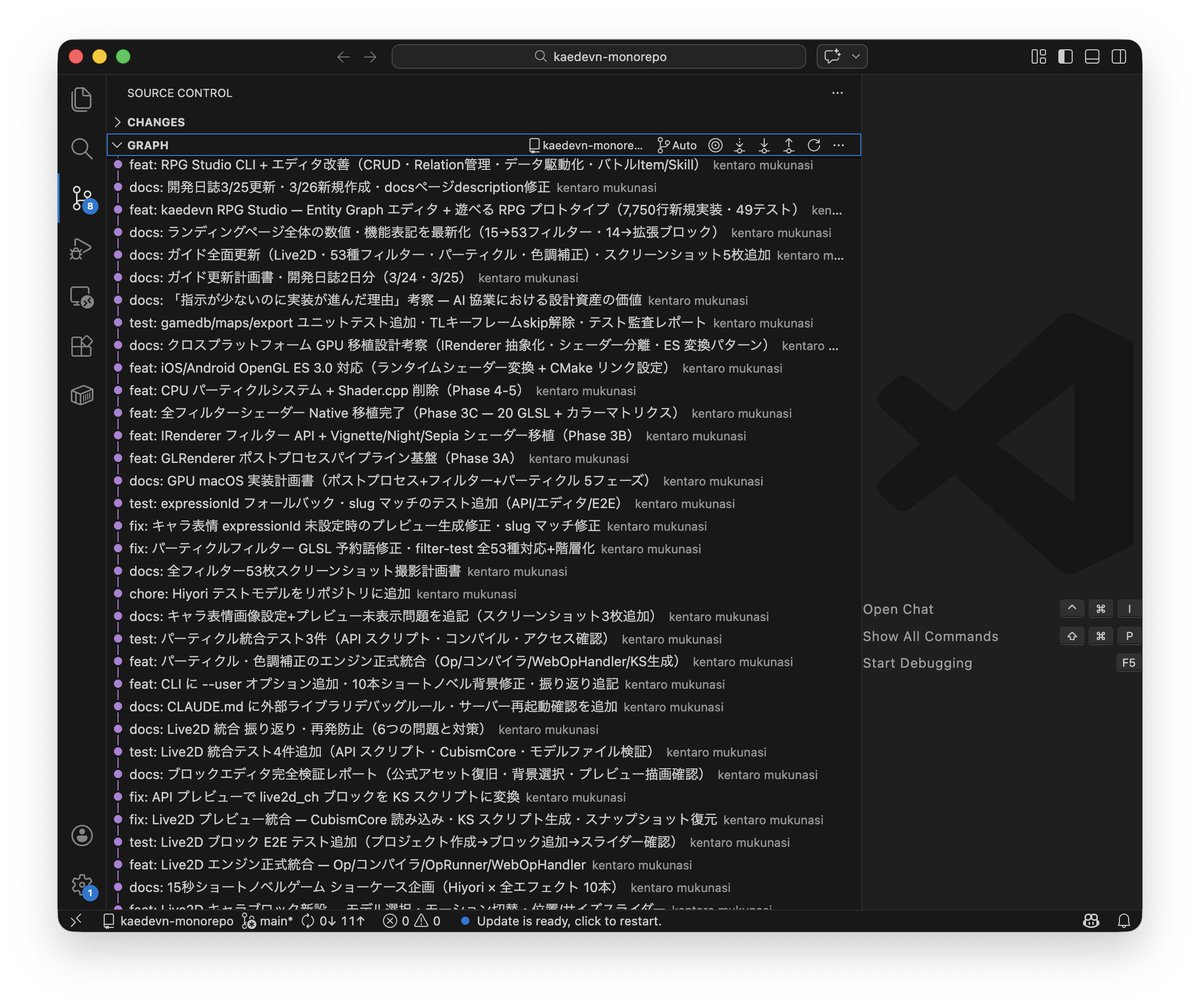
Task: Click the command center search field
Action: coord(599,57)
